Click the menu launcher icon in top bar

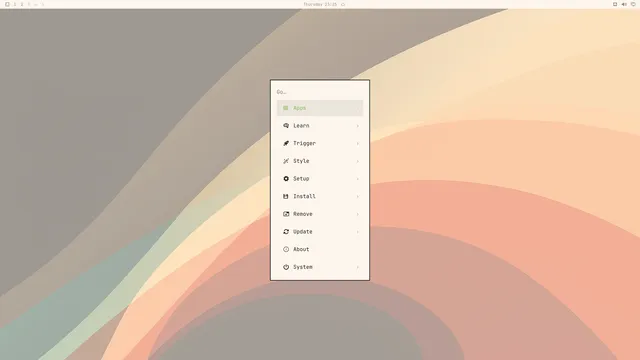(x=7, y=4)
